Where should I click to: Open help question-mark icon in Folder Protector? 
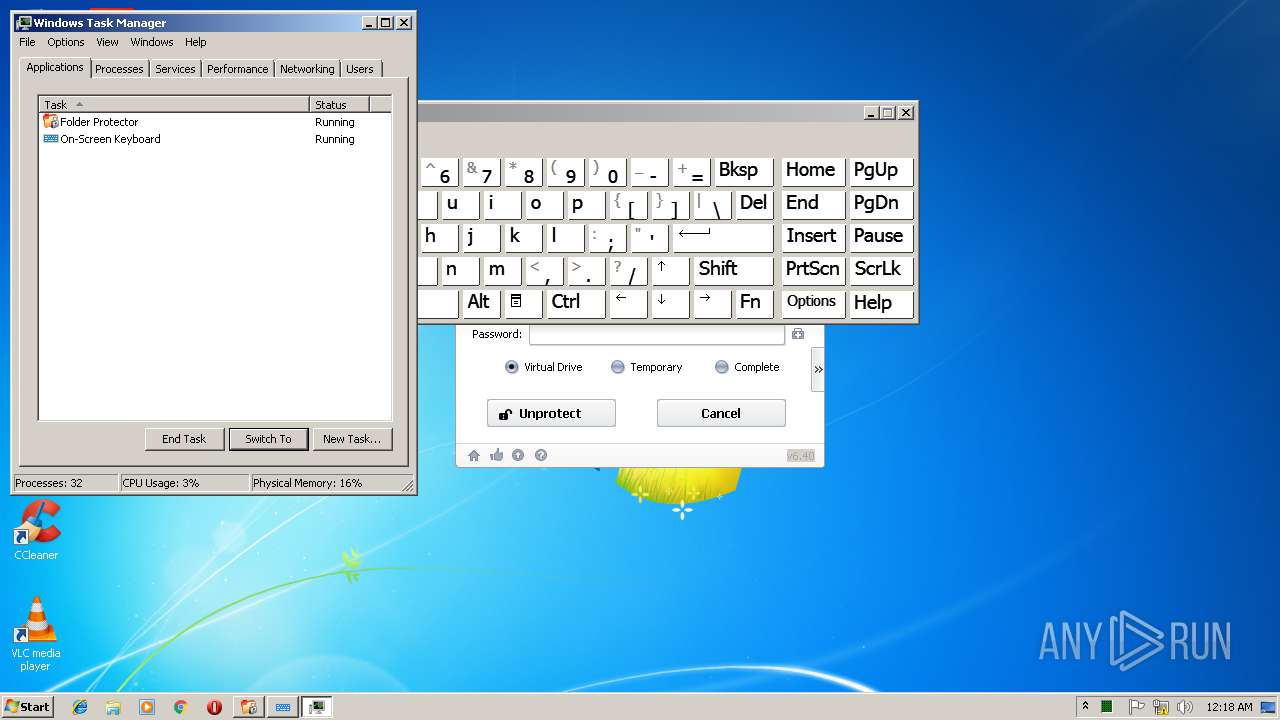tap(541, 455)
